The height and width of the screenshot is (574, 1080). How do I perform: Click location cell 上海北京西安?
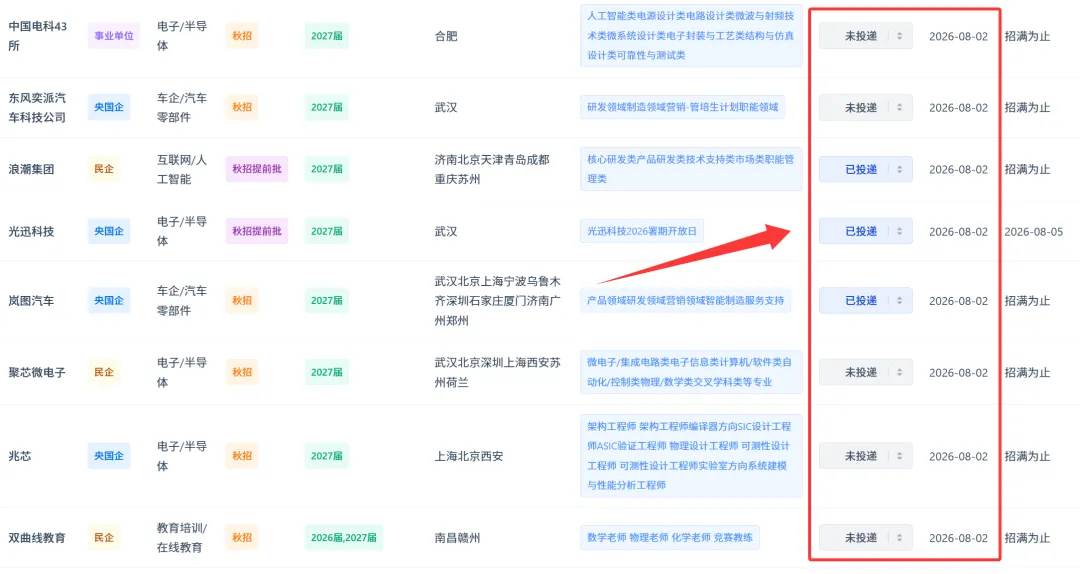469,456
